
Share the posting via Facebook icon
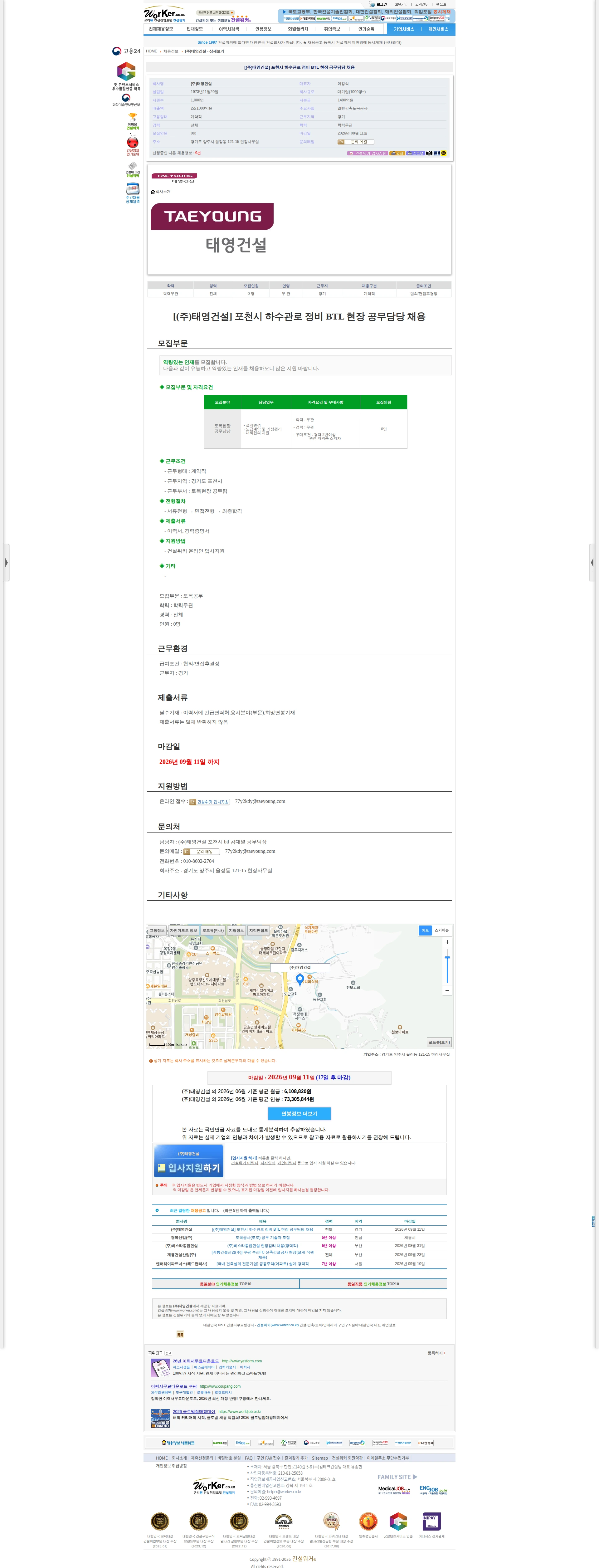[436, 154]
